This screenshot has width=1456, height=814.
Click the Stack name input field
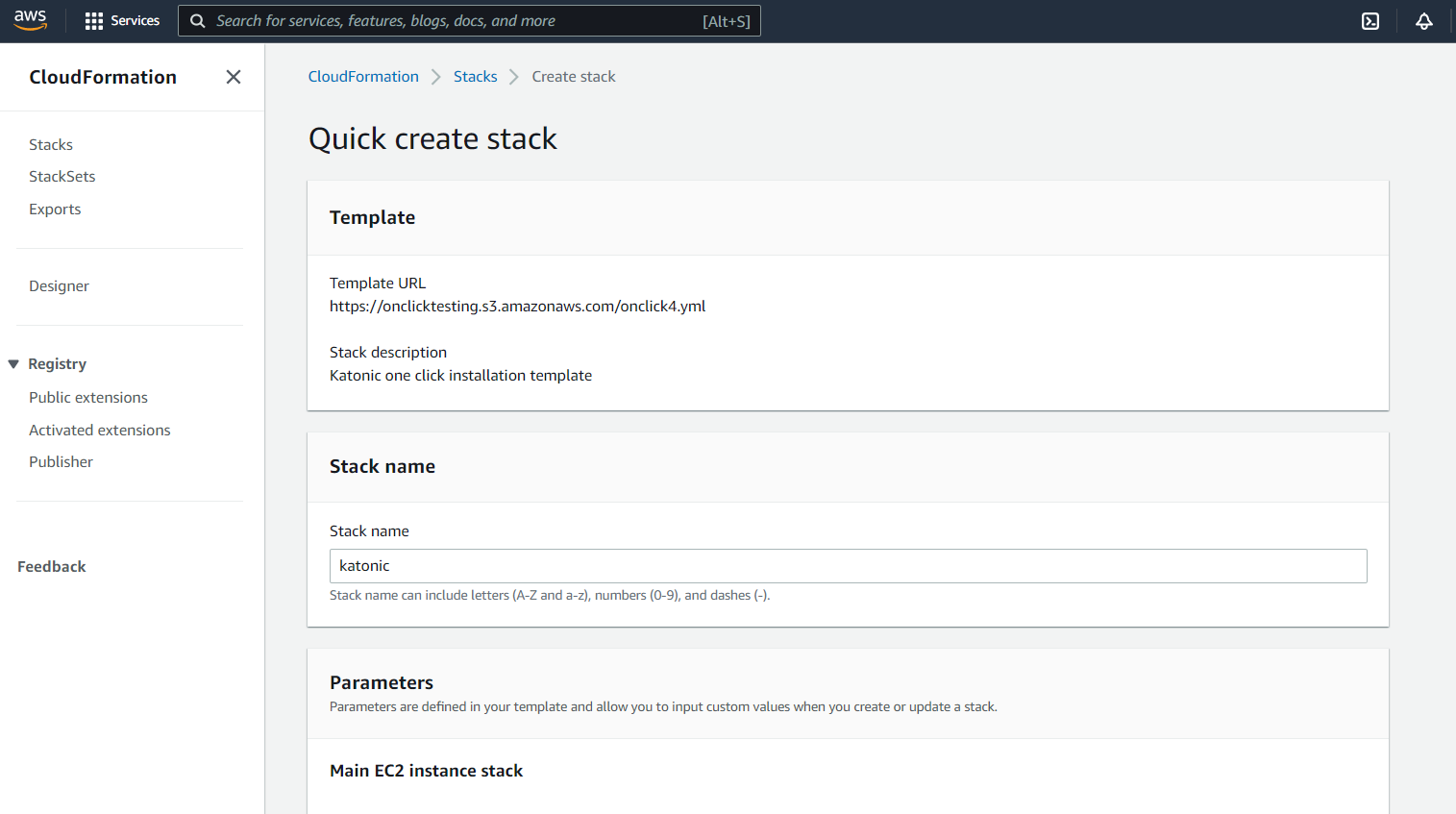tap(848, 566)
